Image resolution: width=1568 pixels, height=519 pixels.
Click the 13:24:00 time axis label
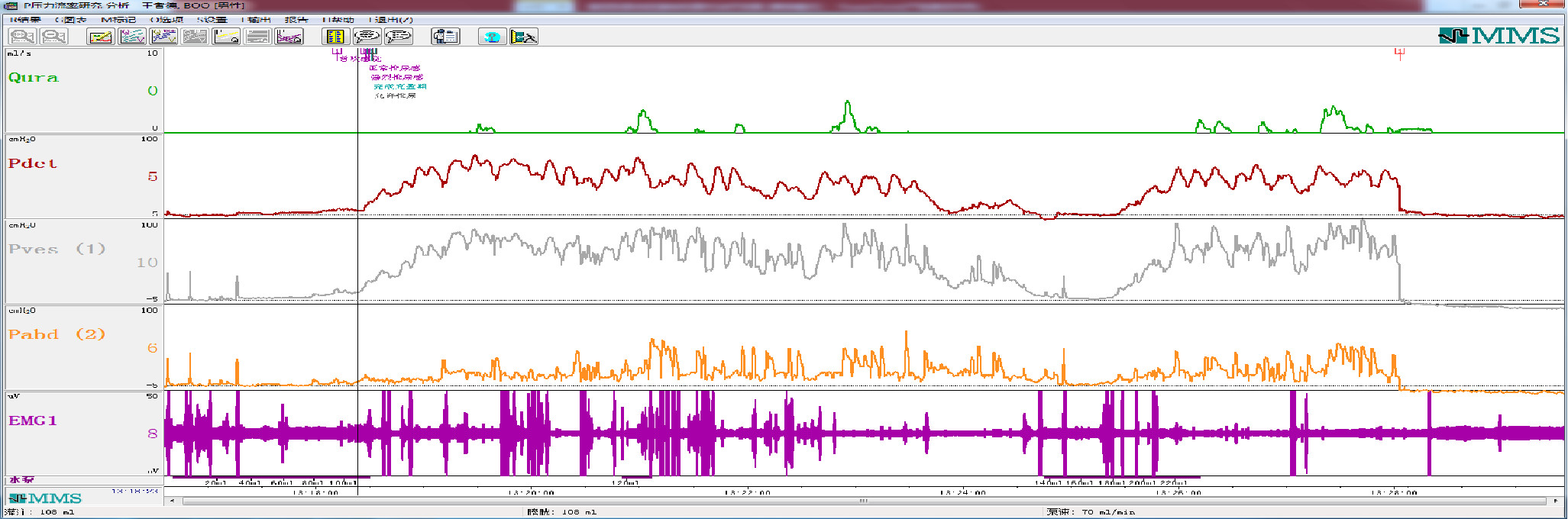click(962, 492)
